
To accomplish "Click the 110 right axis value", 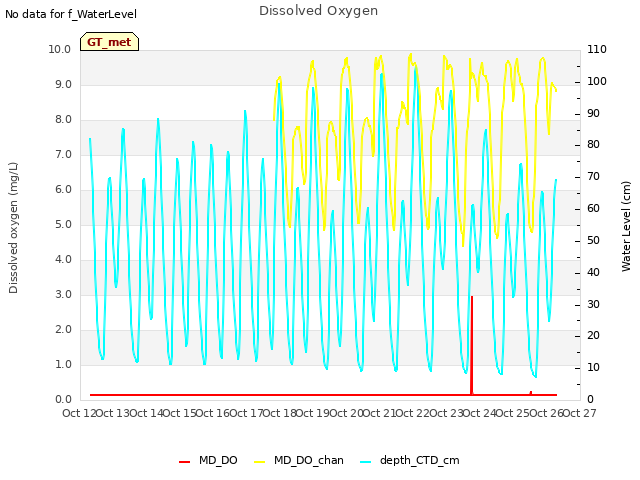I will tap(597, 49).
